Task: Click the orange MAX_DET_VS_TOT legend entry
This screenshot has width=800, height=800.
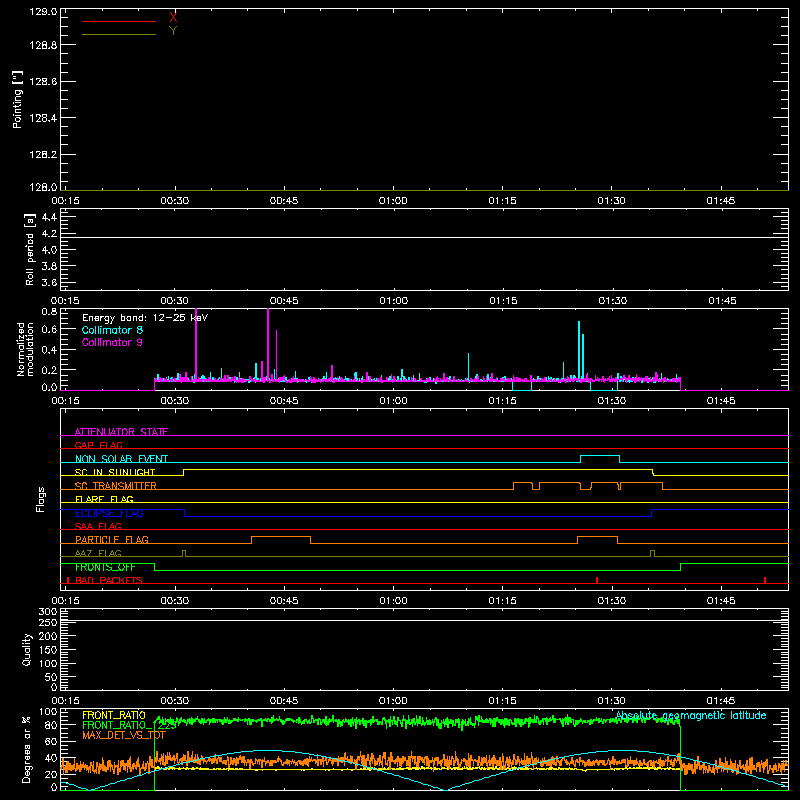Action: click(124, 735)
